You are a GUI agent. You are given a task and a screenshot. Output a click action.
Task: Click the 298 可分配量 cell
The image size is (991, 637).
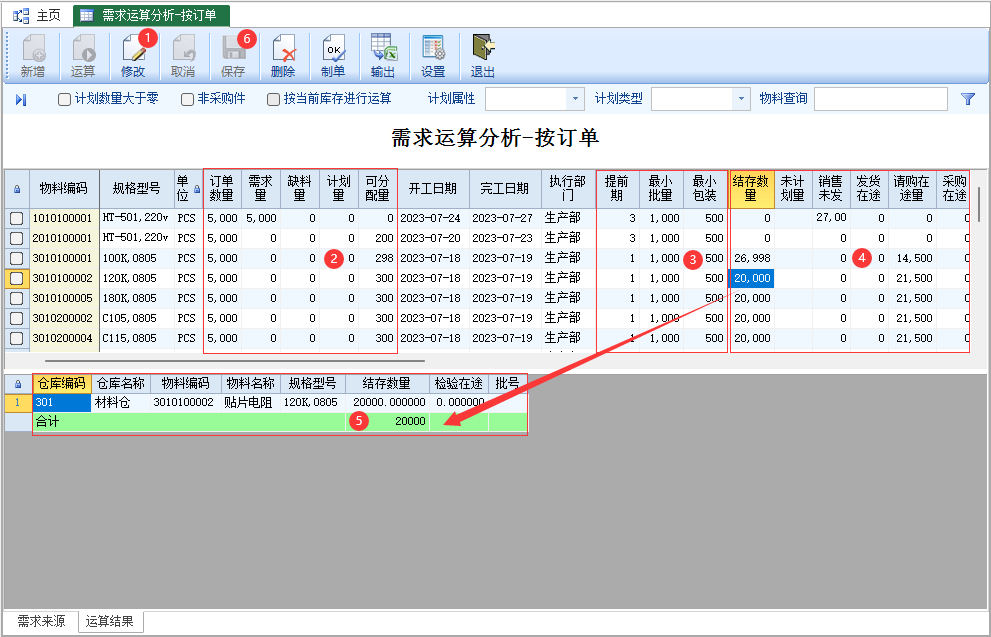click(378, 258)
